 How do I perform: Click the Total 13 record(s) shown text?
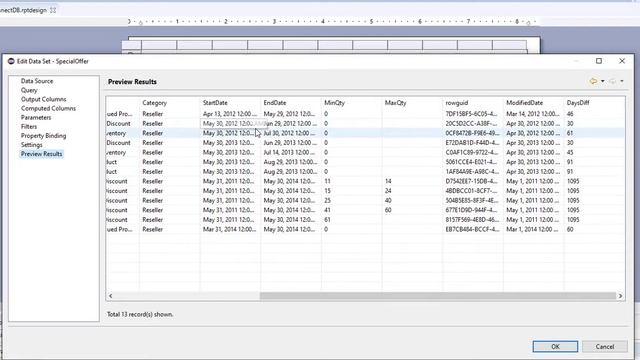coord(140,314)
